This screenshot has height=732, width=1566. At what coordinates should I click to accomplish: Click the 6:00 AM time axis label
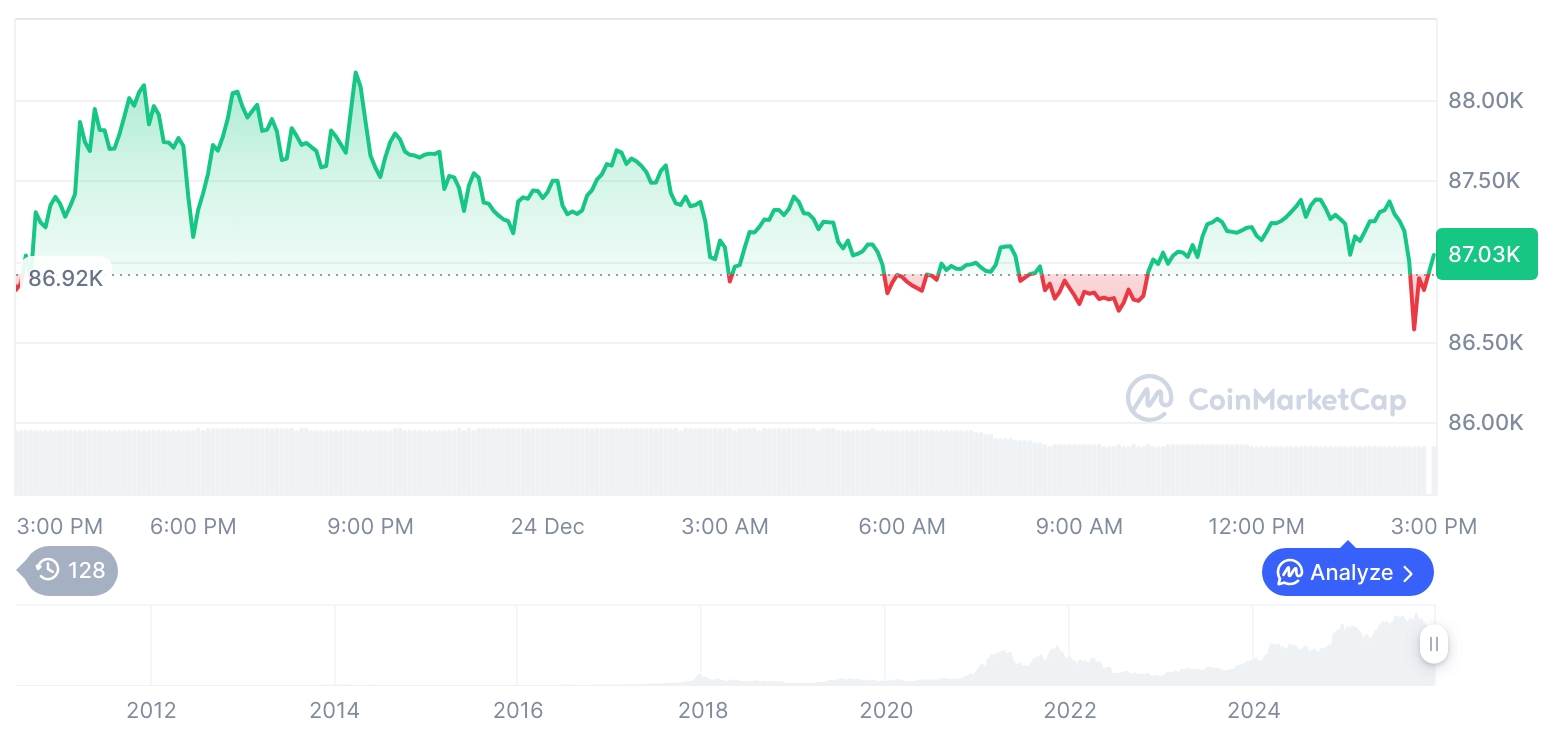coord(902,526)
